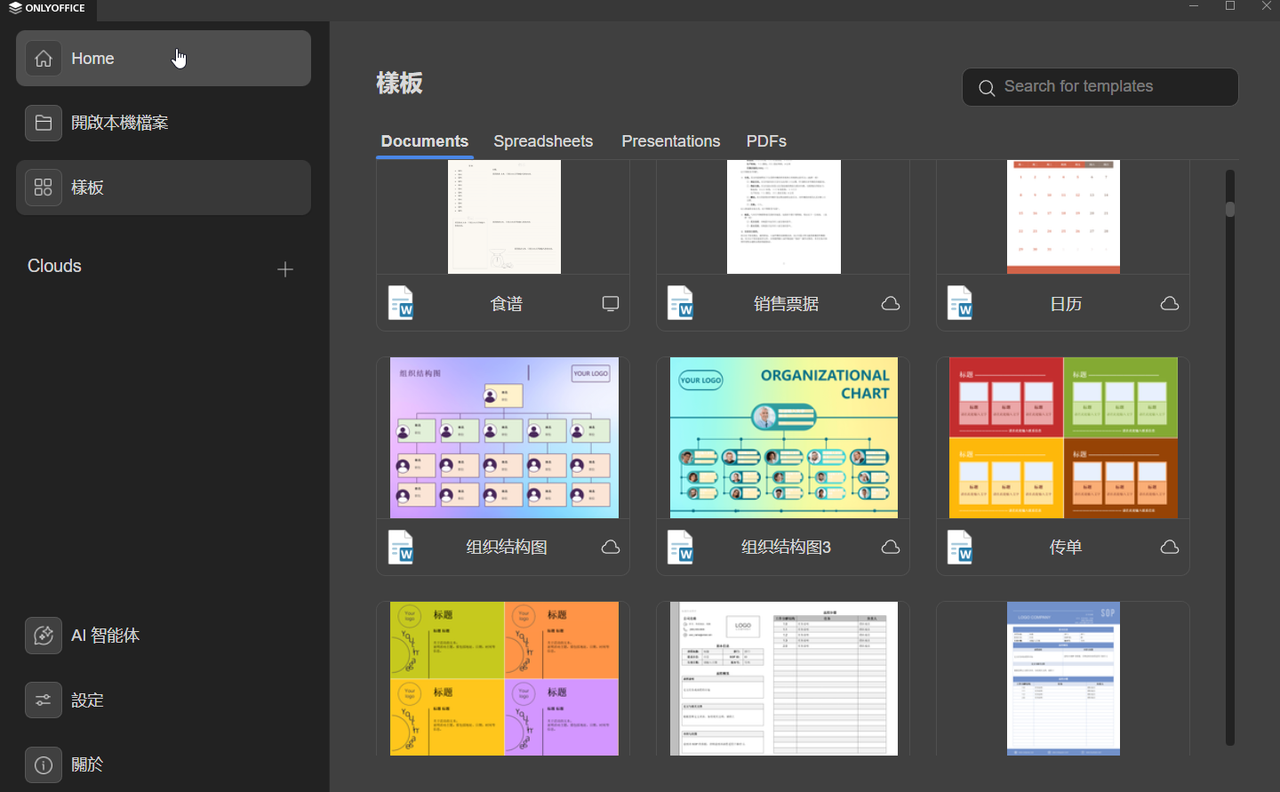The width and height of the screenshot is (1280, 792).
Task: Select the Documents tab
Action: pyautogui.click(x=424, y=141)
